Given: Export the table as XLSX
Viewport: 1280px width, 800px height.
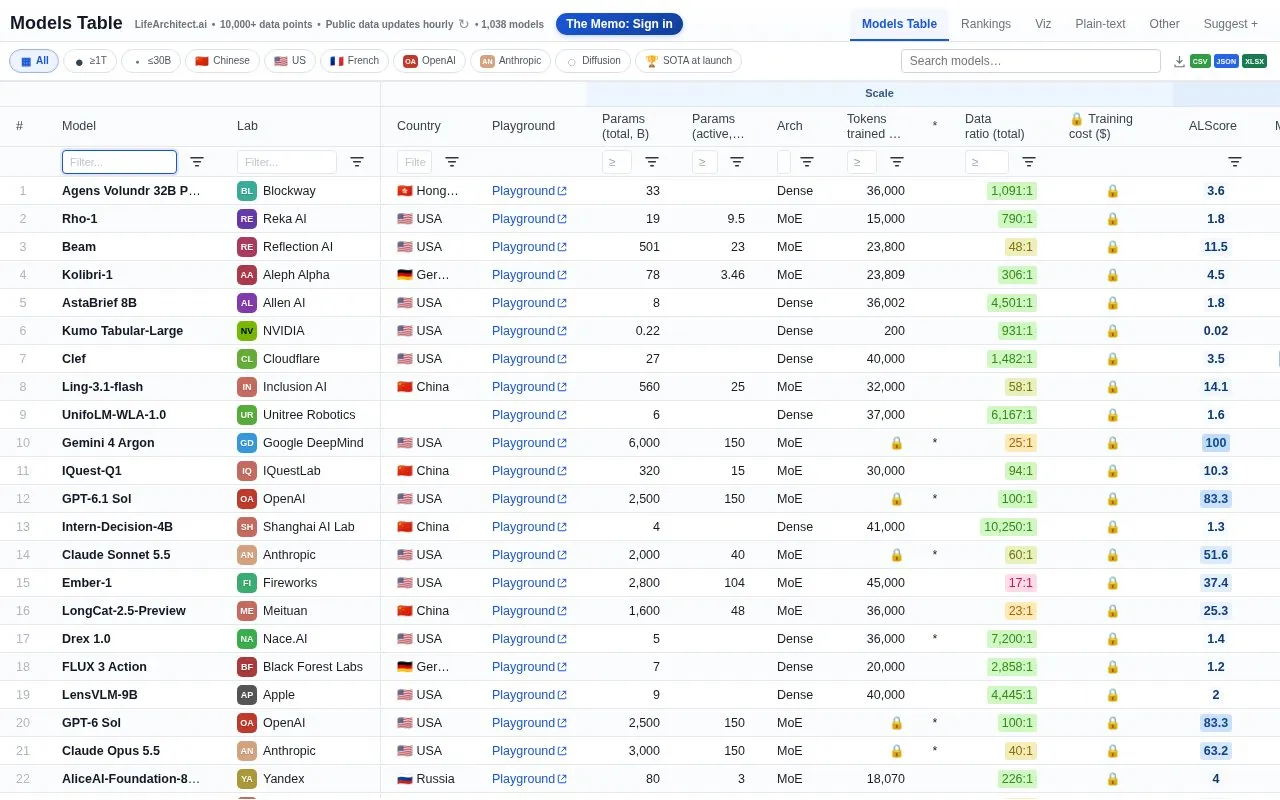Looking at the screenshot, I should 1254,61.
